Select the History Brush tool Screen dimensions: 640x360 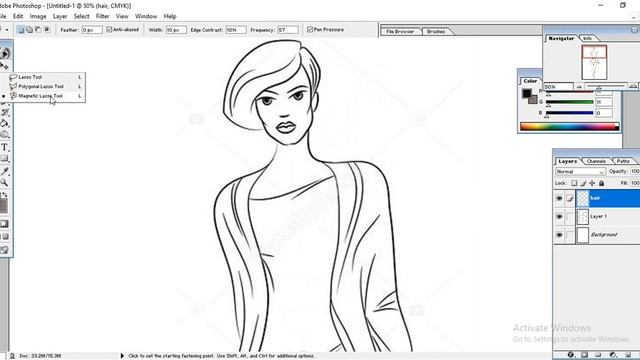point(4,112)
